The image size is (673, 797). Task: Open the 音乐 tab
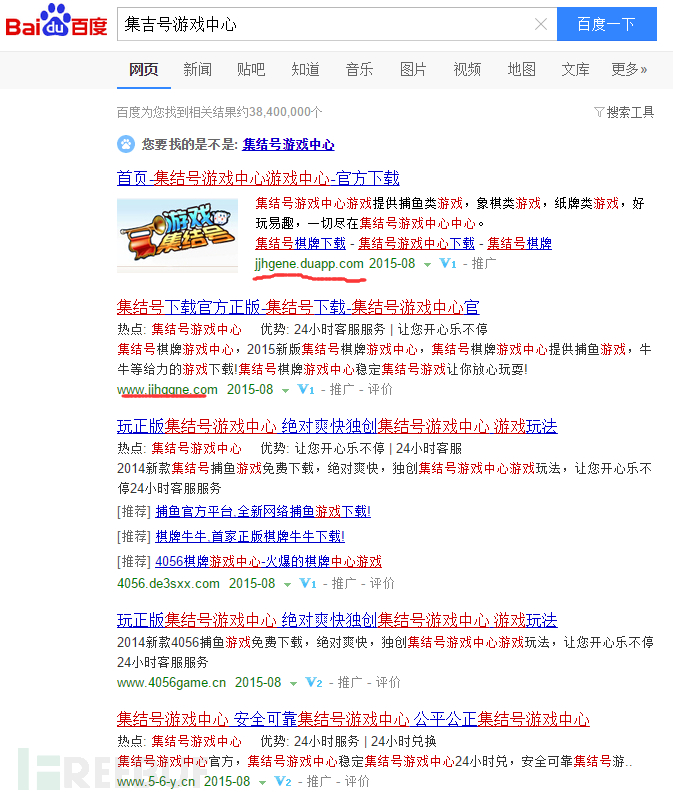point(359,69)
